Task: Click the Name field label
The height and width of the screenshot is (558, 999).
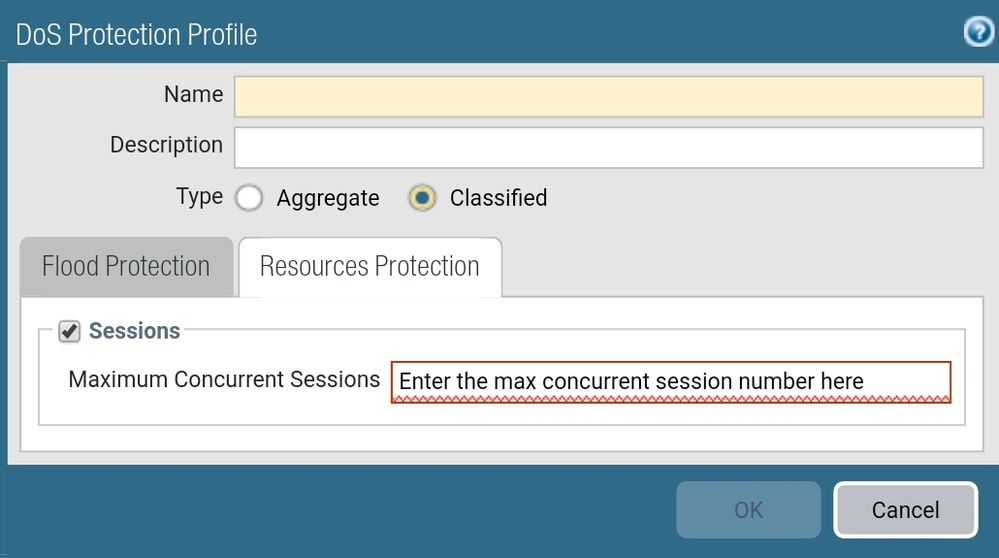Action: point(193,95)
